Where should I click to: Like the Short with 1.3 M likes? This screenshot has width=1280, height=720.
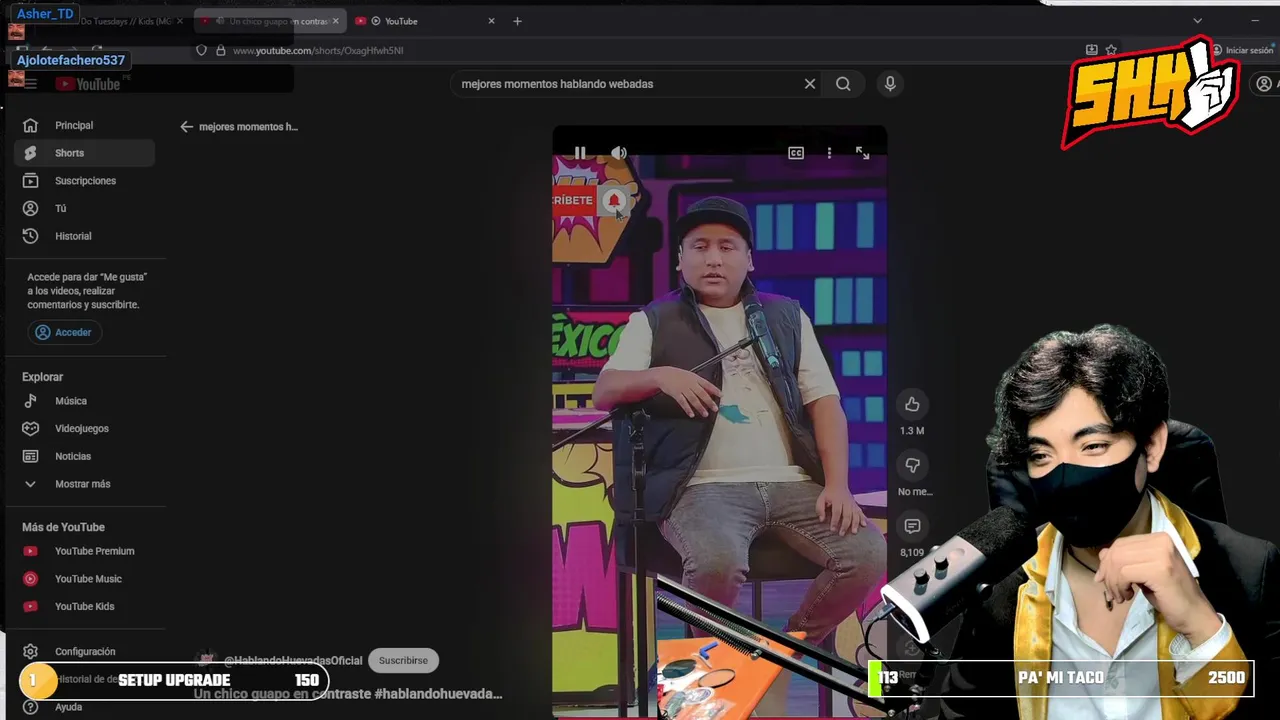[x=912, y=404]
